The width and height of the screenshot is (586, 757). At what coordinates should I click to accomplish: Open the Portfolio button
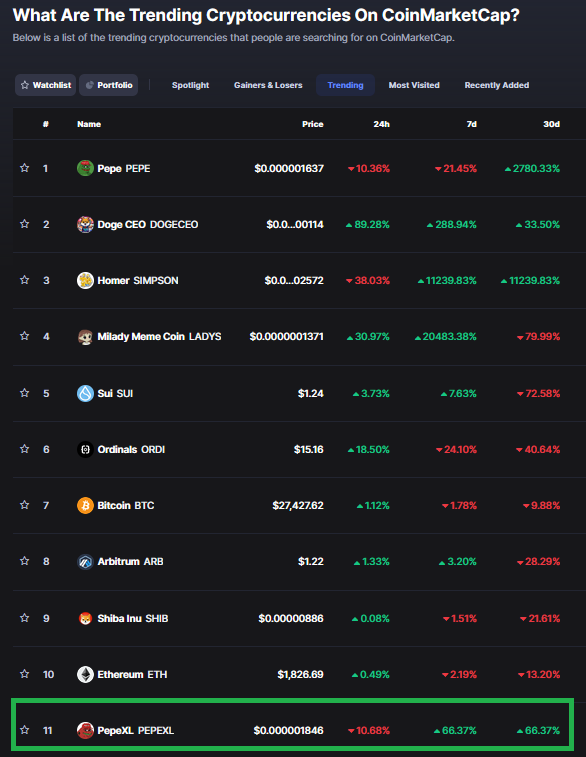(109, 85)
